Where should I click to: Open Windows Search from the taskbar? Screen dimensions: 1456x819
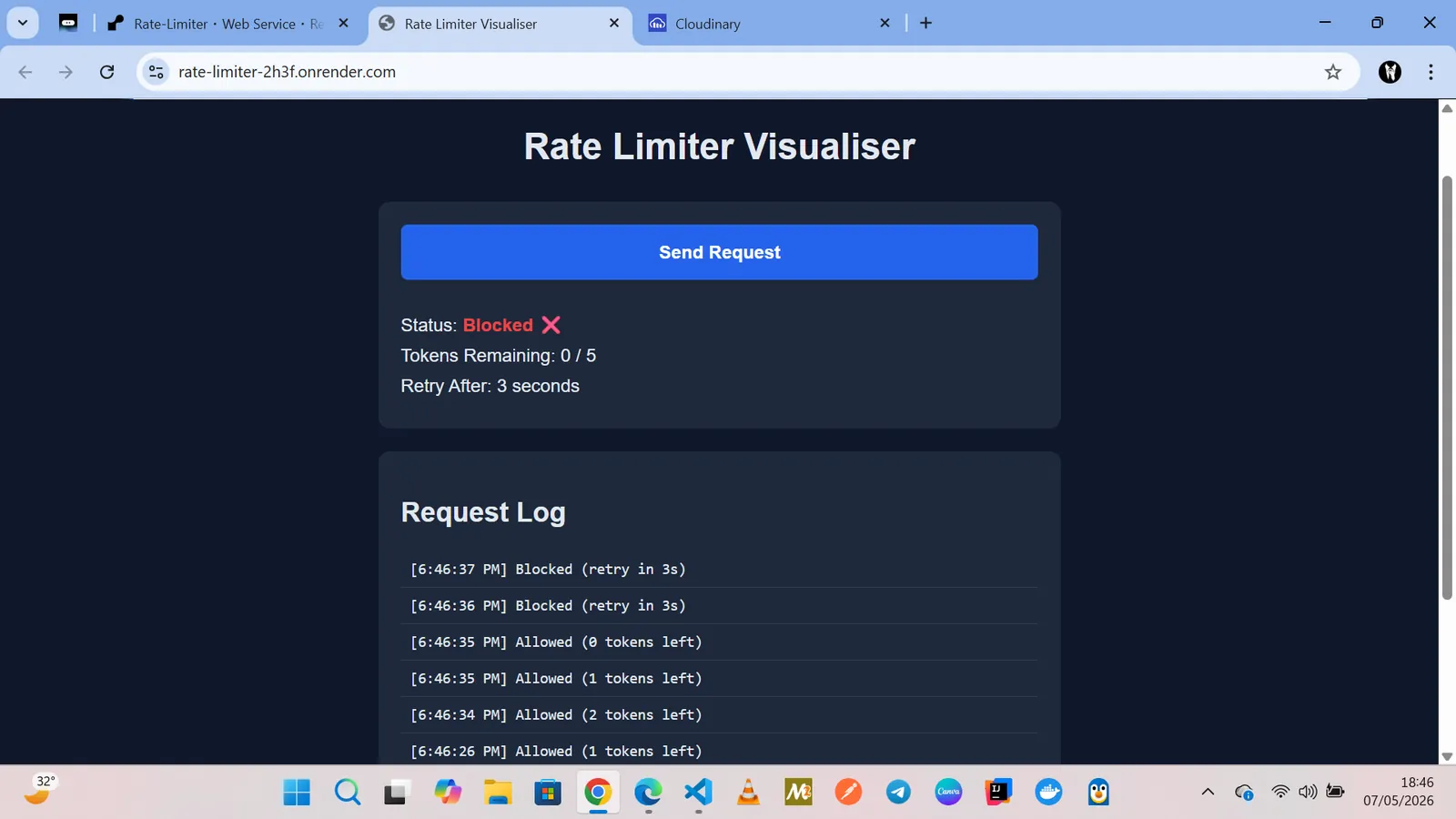[x=347, y=793]
